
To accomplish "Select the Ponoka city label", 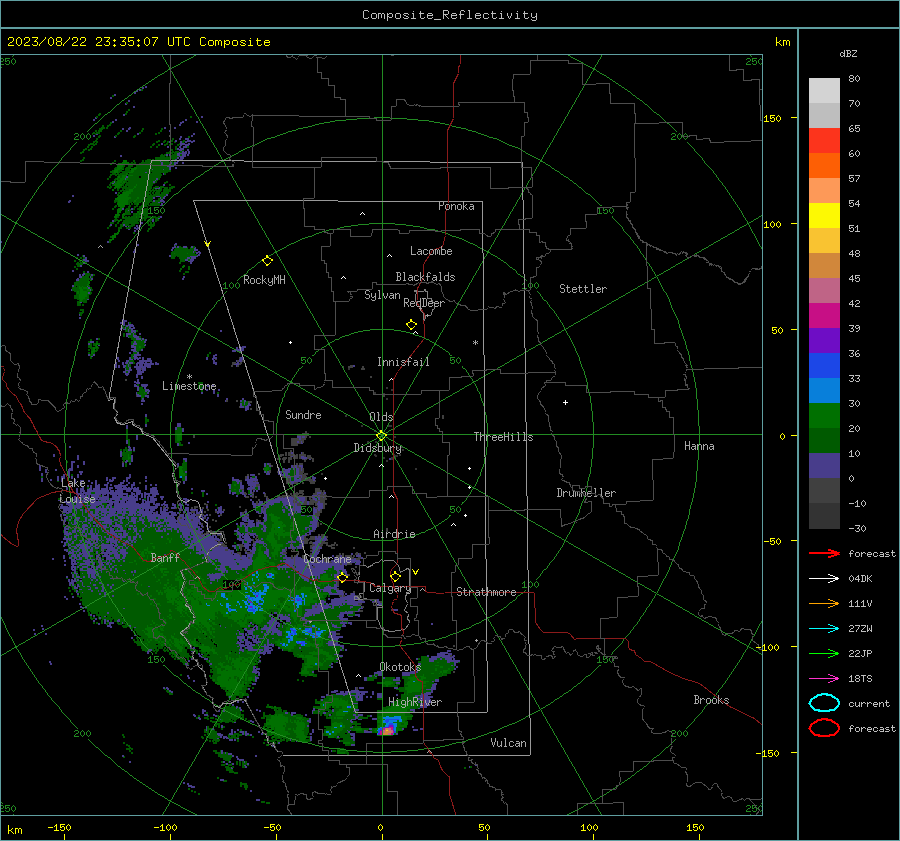I will tap(456, 206).
